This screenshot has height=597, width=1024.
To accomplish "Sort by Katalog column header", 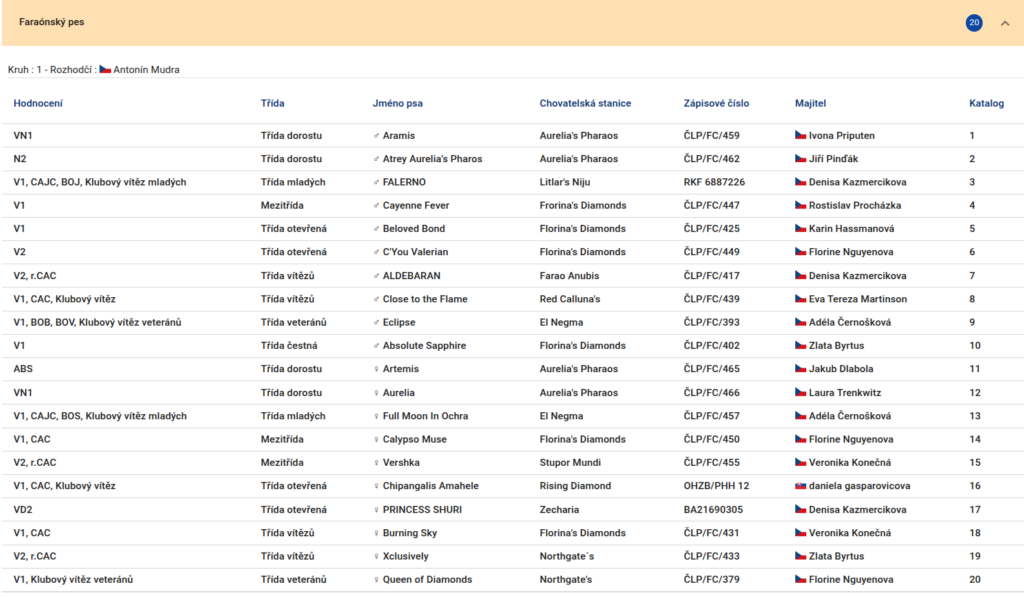I will (986, 103).
